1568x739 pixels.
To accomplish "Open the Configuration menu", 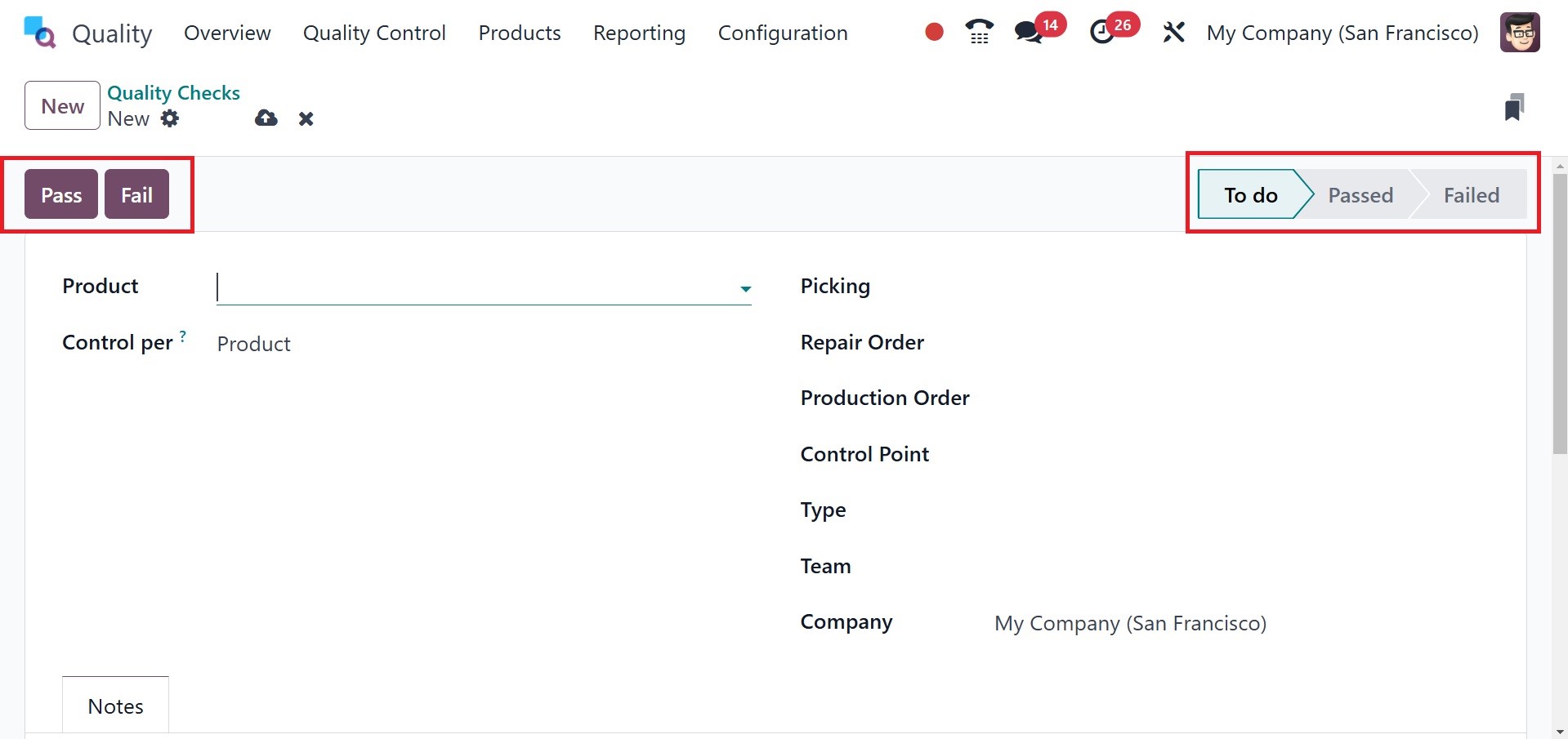I will [782, 33].
